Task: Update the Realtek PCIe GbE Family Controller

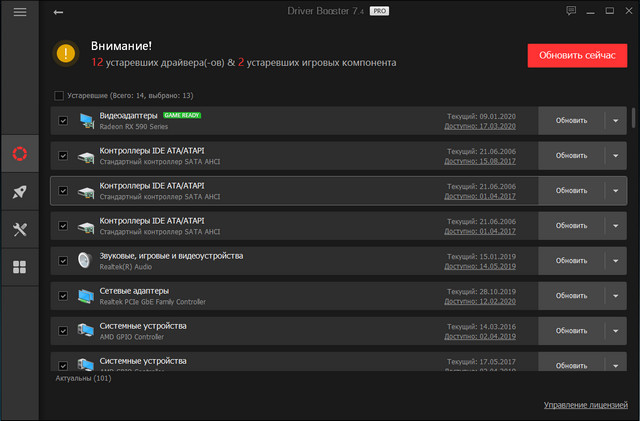Action: pyautogui.click(x=571, y=296)
